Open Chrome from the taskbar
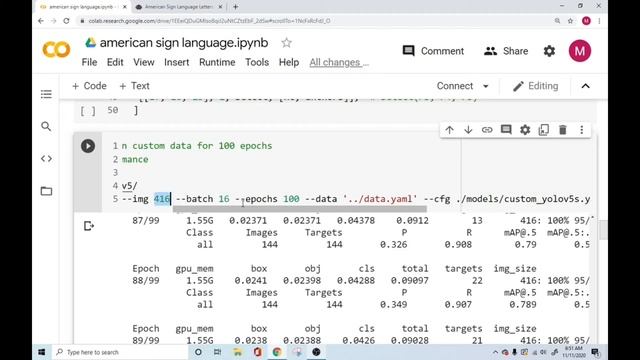 (x=277, y=352)
